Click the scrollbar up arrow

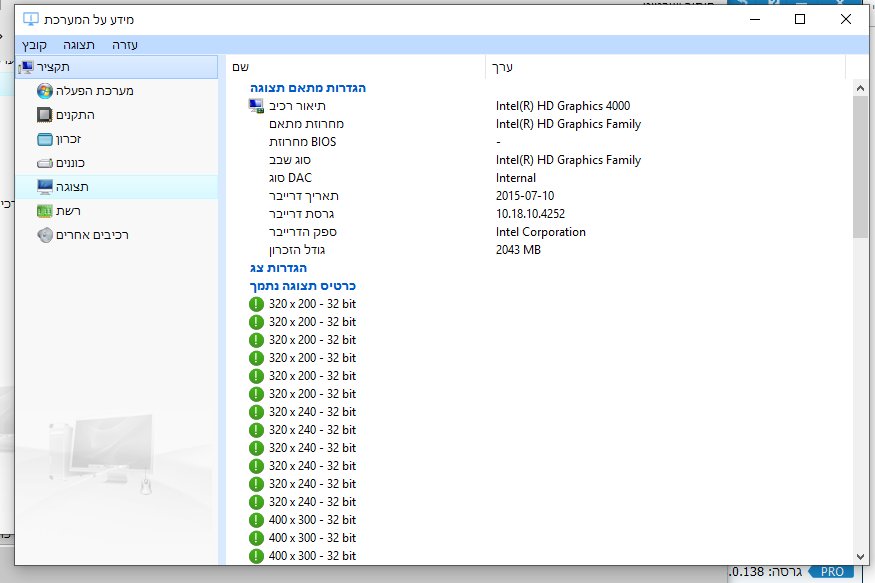[x=860, y=88]
